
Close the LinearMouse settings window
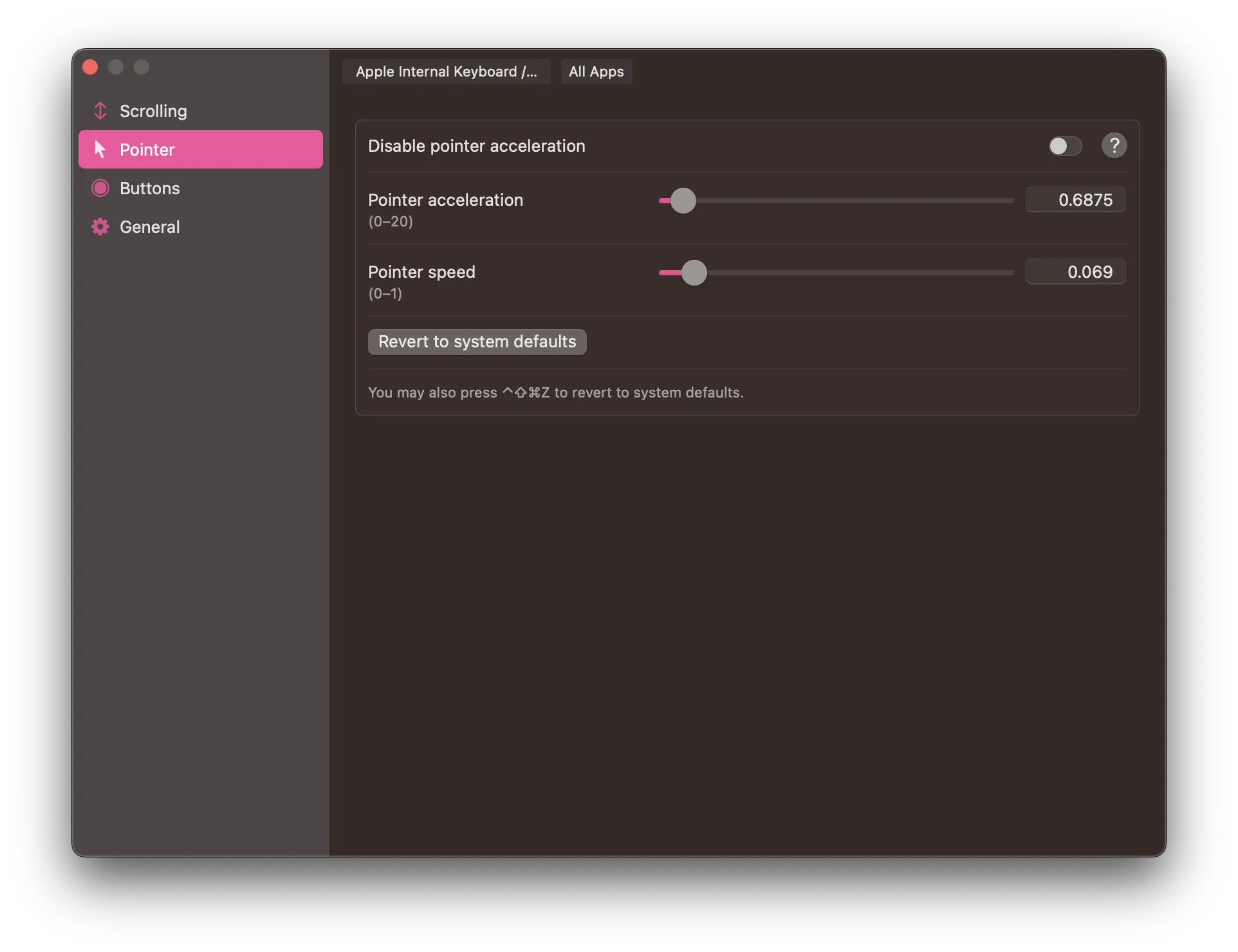click(x=90, y=67)
